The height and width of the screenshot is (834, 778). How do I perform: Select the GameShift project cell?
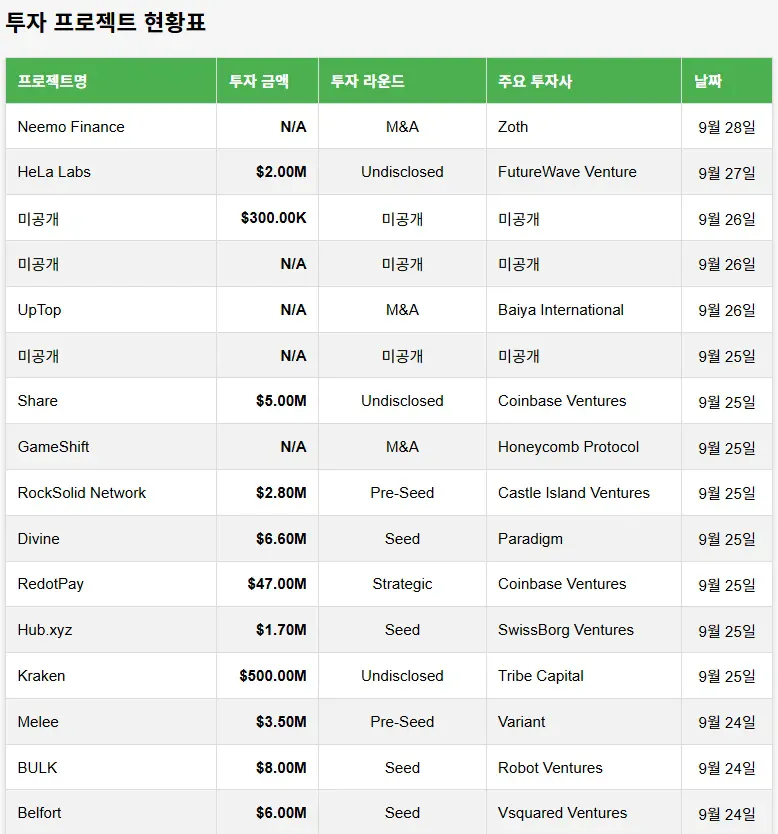53,447
